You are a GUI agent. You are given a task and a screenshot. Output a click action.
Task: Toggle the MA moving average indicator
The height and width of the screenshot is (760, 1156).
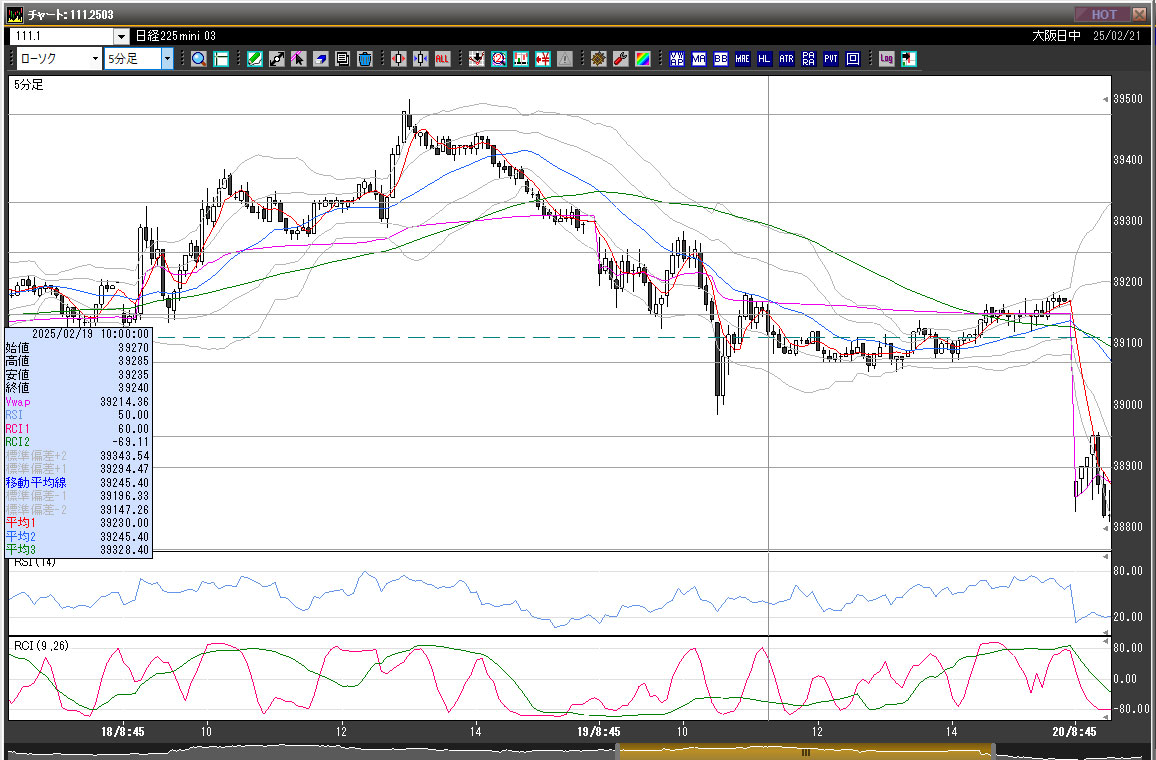[698, 59]
